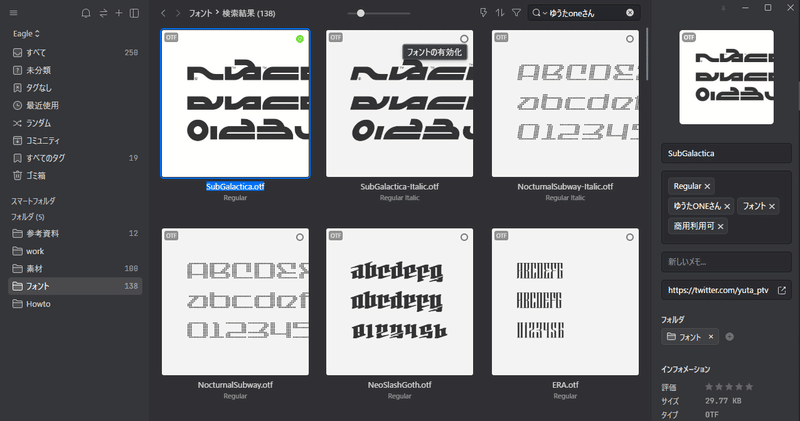Select the フォント folder in sidebar

click(75, 286)
